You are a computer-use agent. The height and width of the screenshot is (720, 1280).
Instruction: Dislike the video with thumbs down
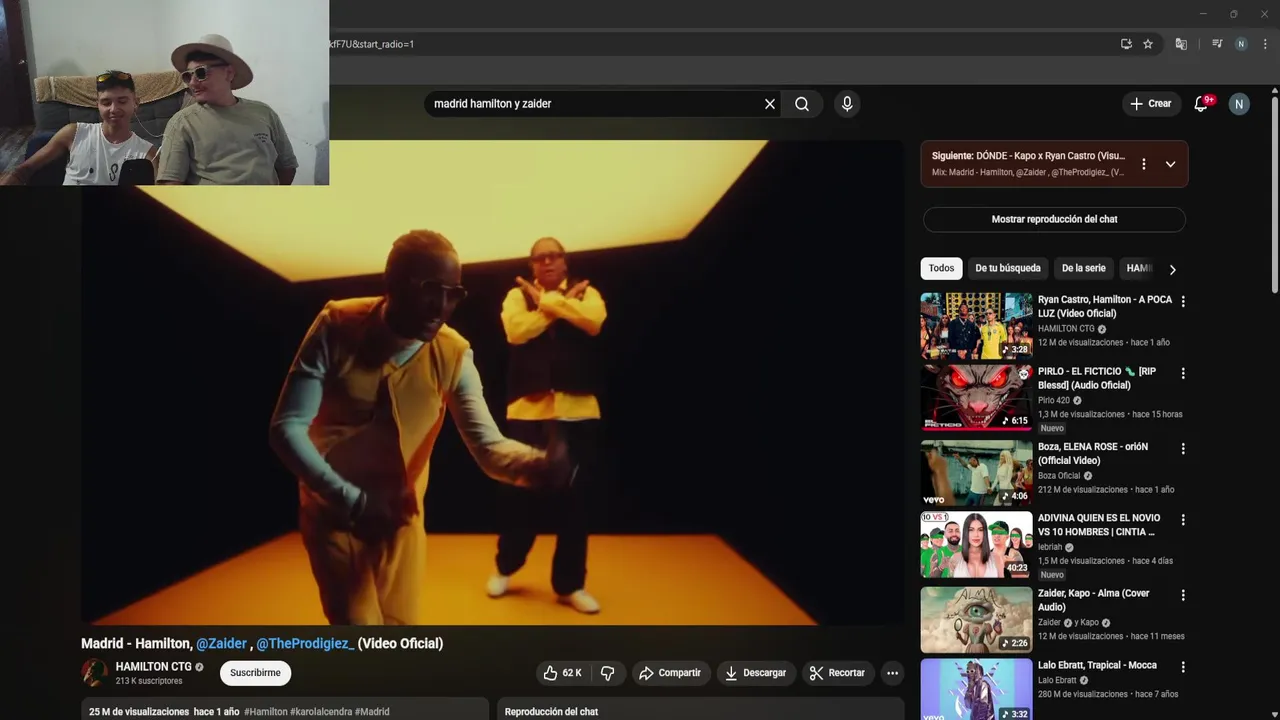(x=607, y=673)
